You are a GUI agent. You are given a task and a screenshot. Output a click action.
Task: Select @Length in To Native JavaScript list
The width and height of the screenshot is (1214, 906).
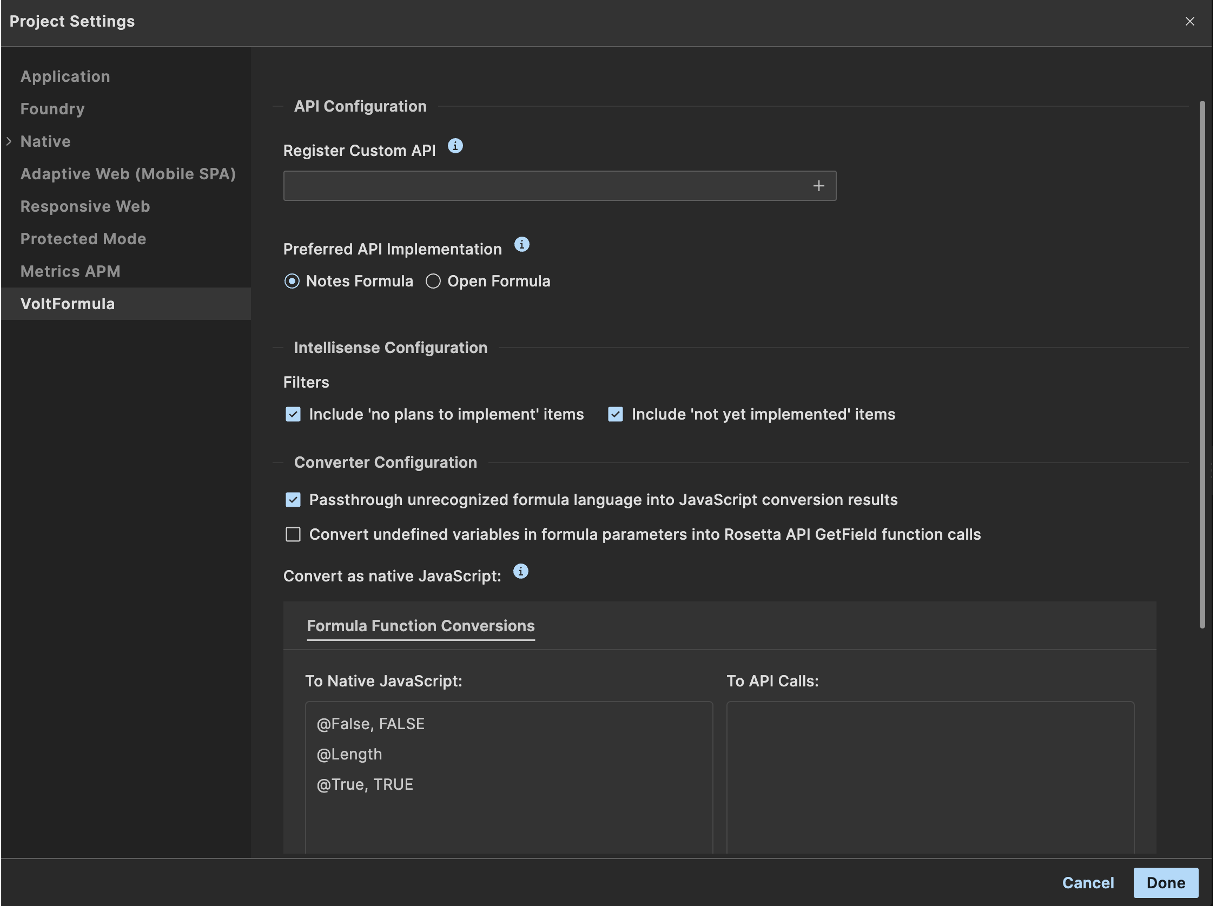tap(349, 754)
